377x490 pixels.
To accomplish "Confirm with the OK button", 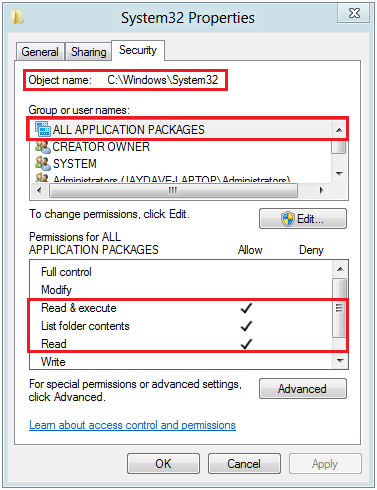I will pos(163,463).
